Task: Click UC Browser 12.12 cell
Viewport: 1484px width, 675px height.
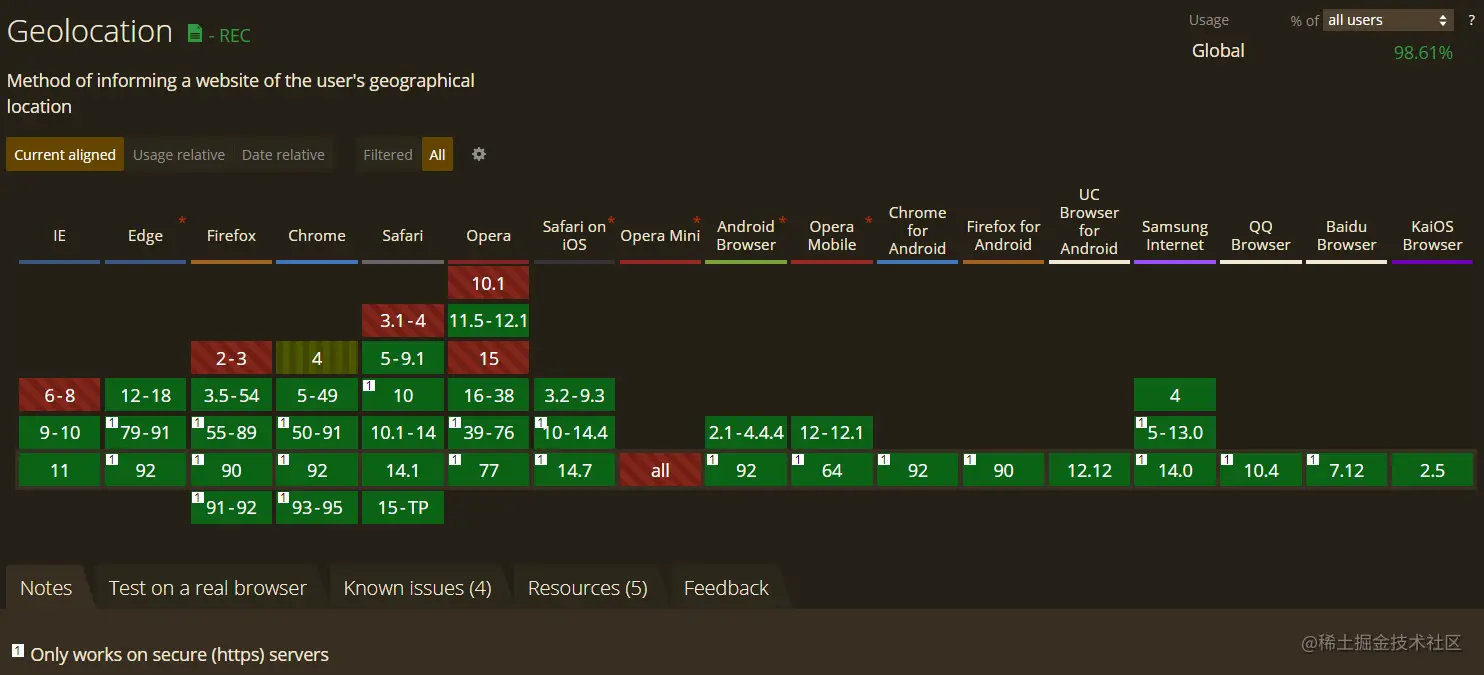Action: pyautogui.click(x=1089, y=470)
